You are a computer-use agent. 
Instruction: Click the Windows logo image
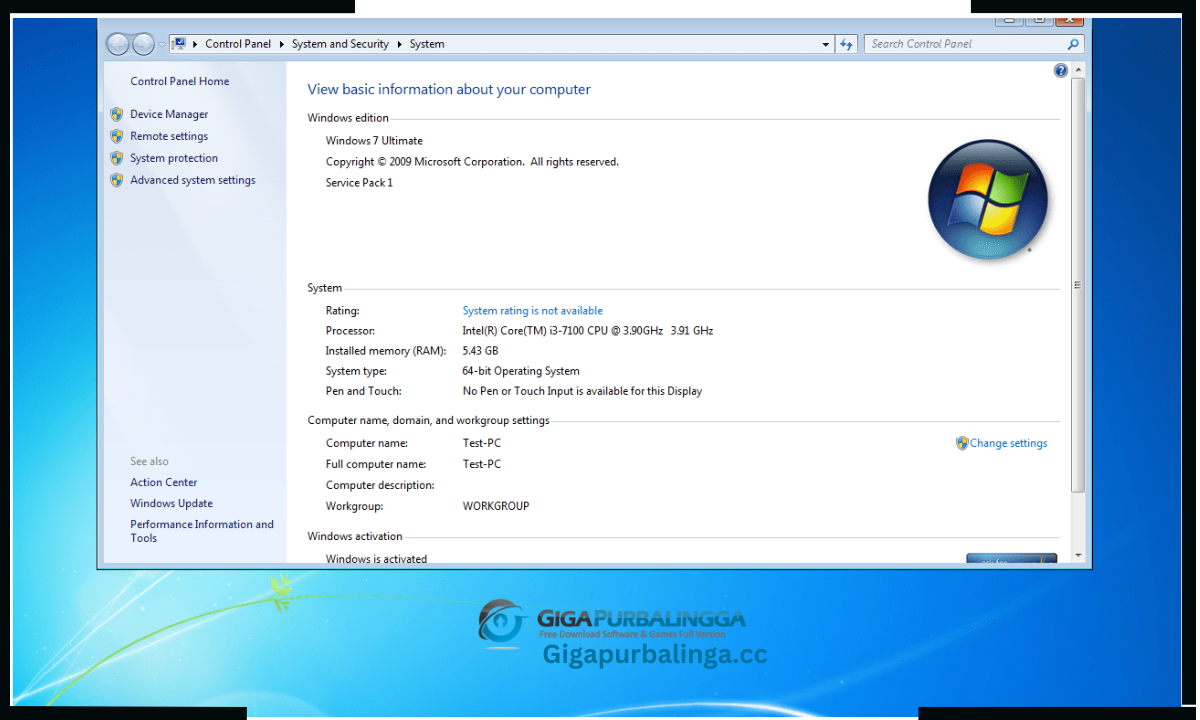point(988,200)
